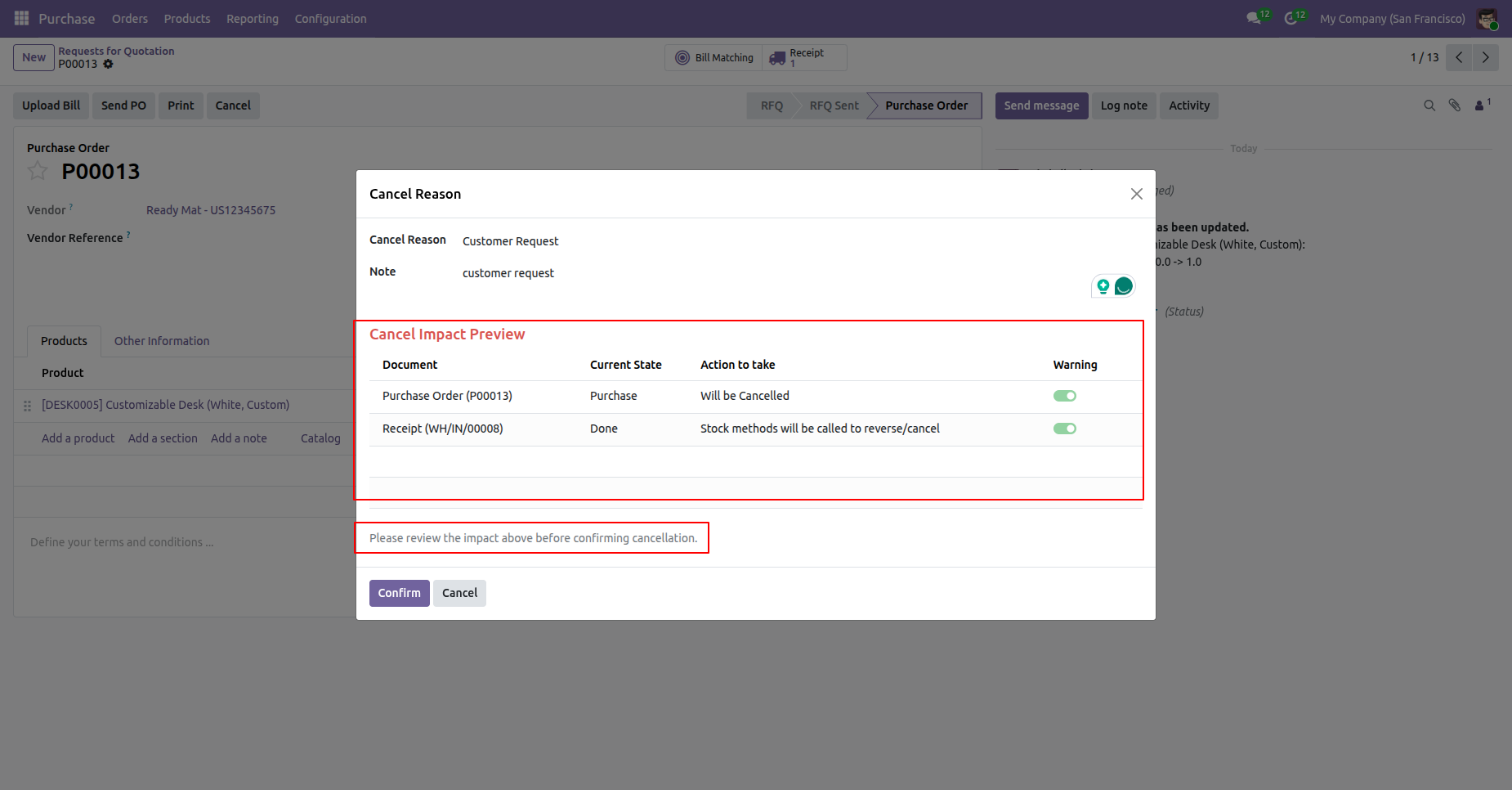
Task: Click the chatter search icon
Action: tap(1429, 105)
